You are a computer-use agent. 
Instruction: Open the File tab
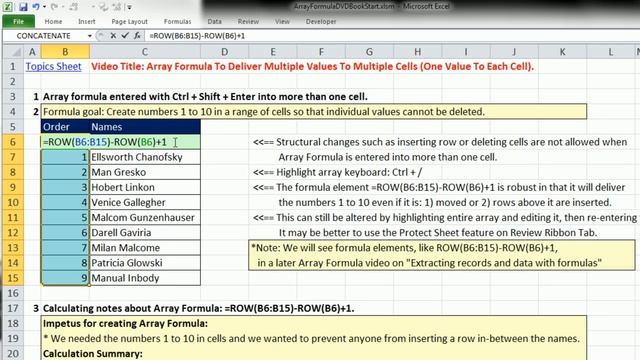18,21
